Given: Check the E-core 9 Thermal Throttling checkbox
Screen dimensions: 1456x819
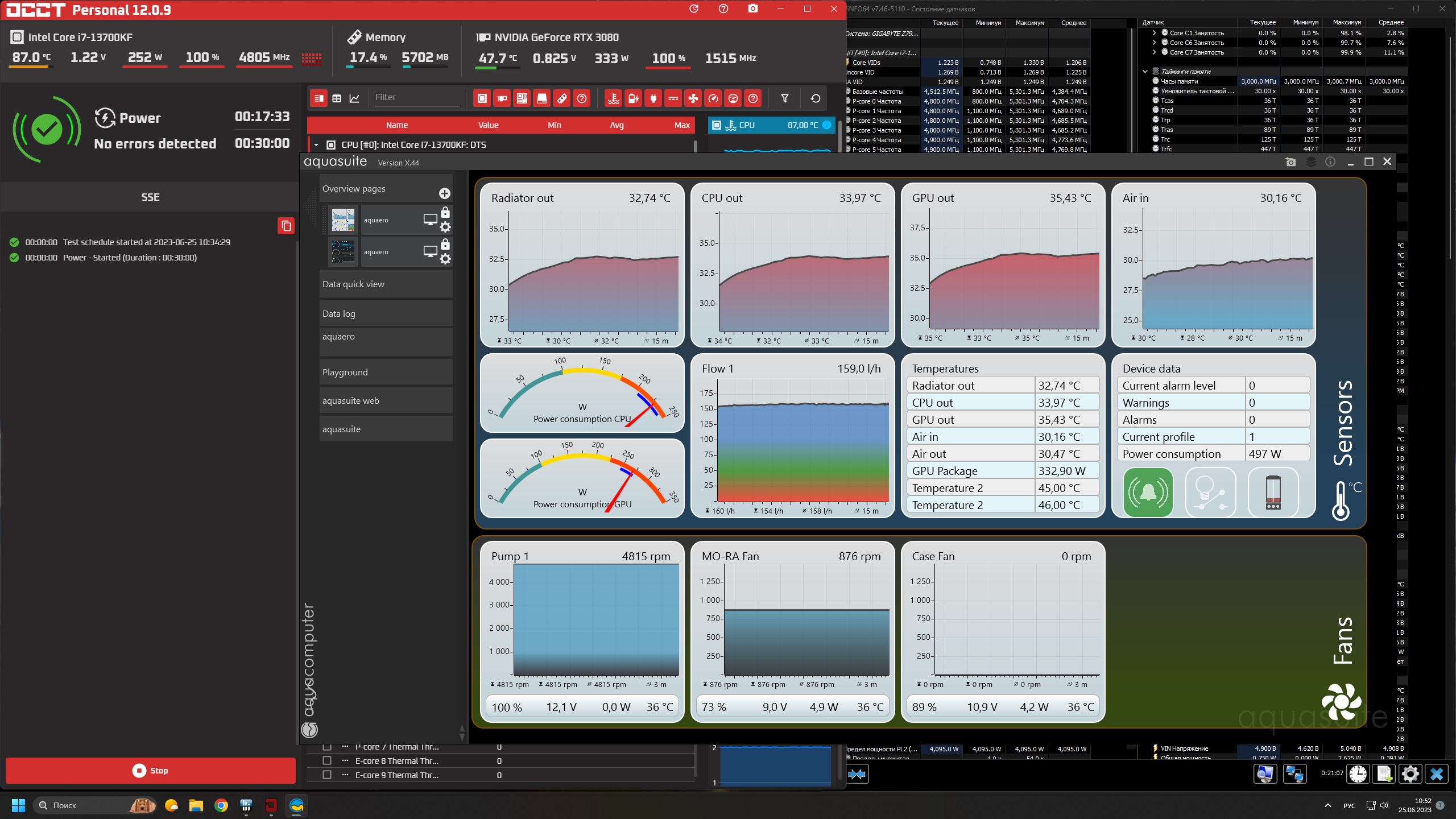Looking at the screenshot, I should 327,775.
